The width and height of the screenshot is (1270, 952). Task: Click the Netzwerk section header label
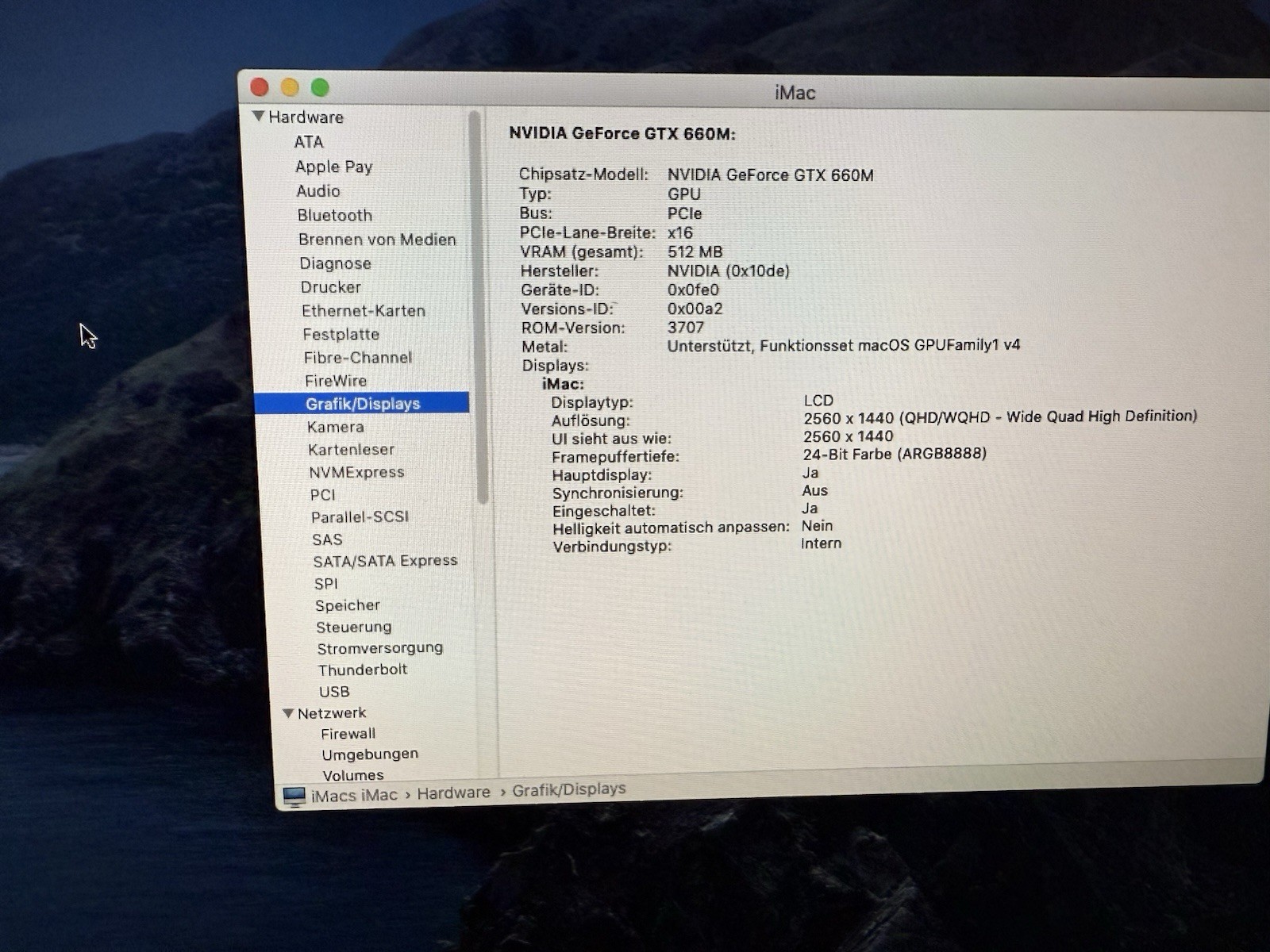[331, 713]
